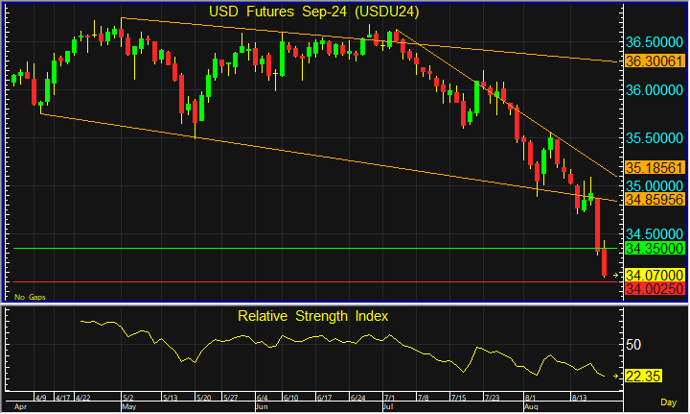Click the RSI 22.35 value label
The image size is (690, 414).
643,376
